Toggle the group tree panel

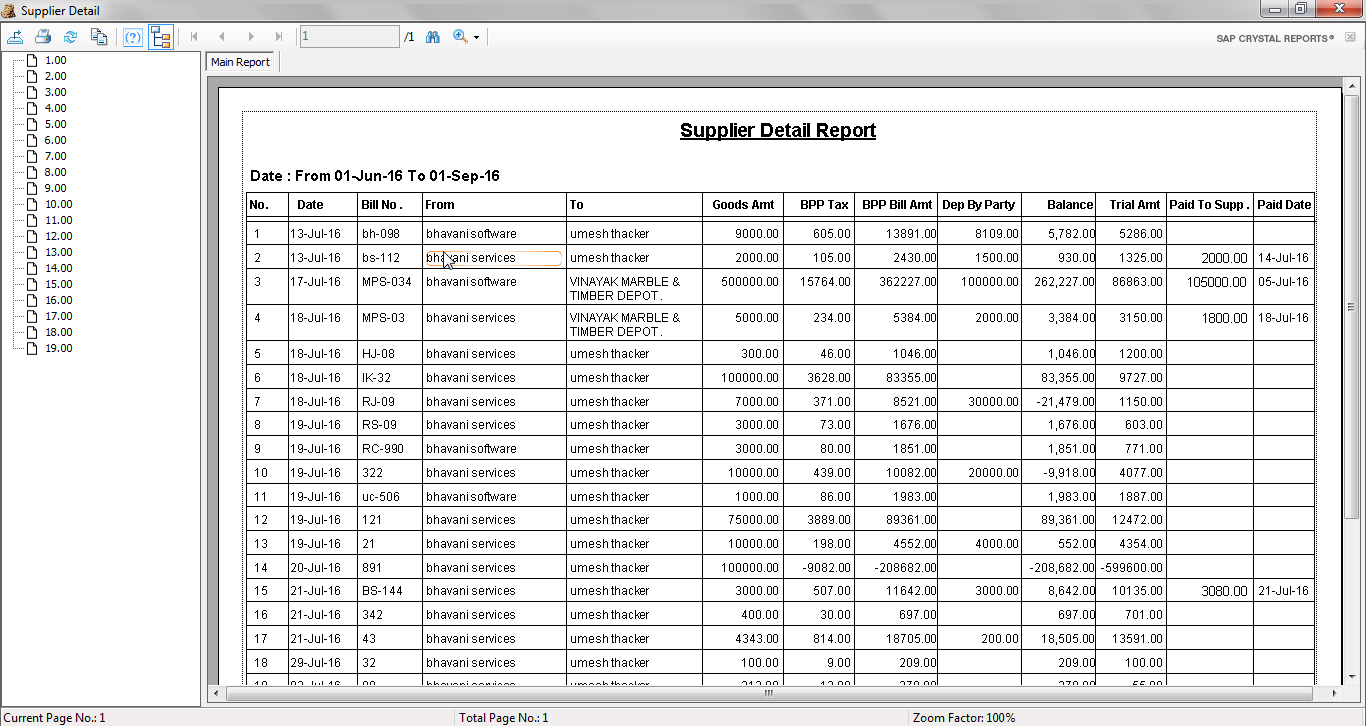point(161,37)
